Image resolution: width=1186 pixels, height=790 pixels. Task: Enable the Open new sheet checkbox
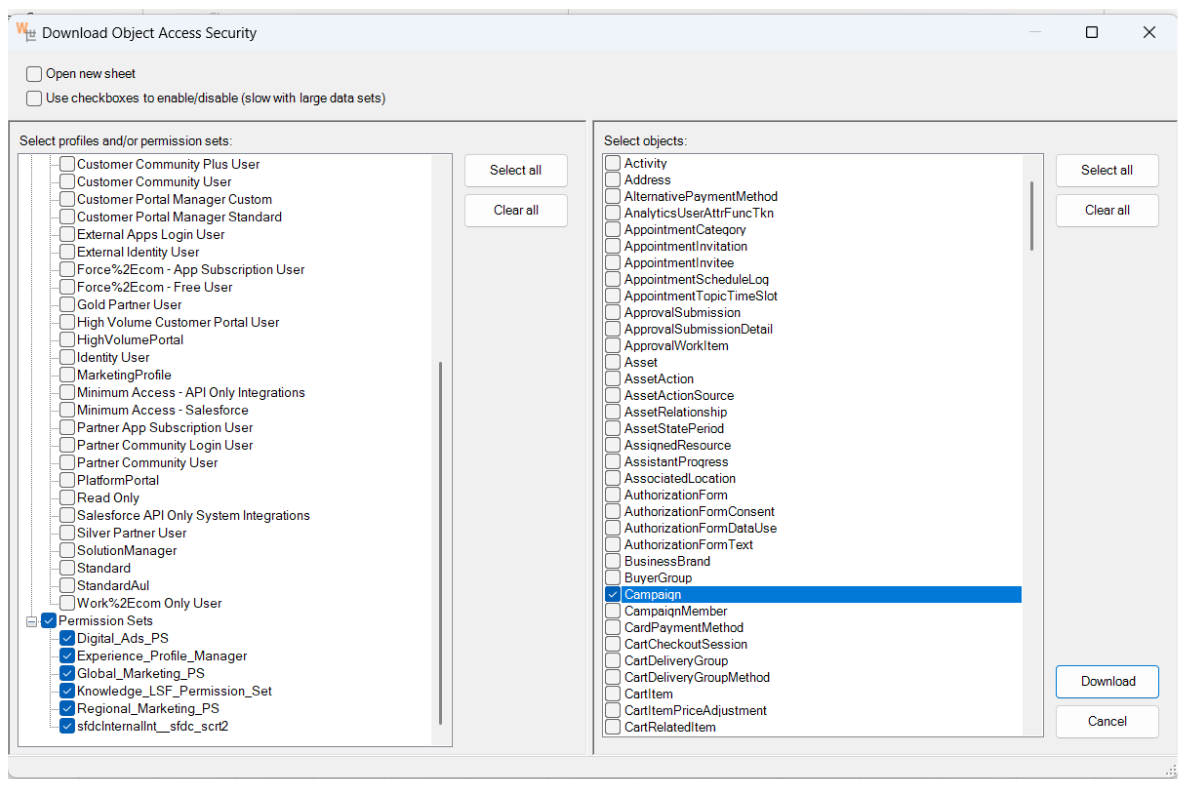[x=34, y=73]
